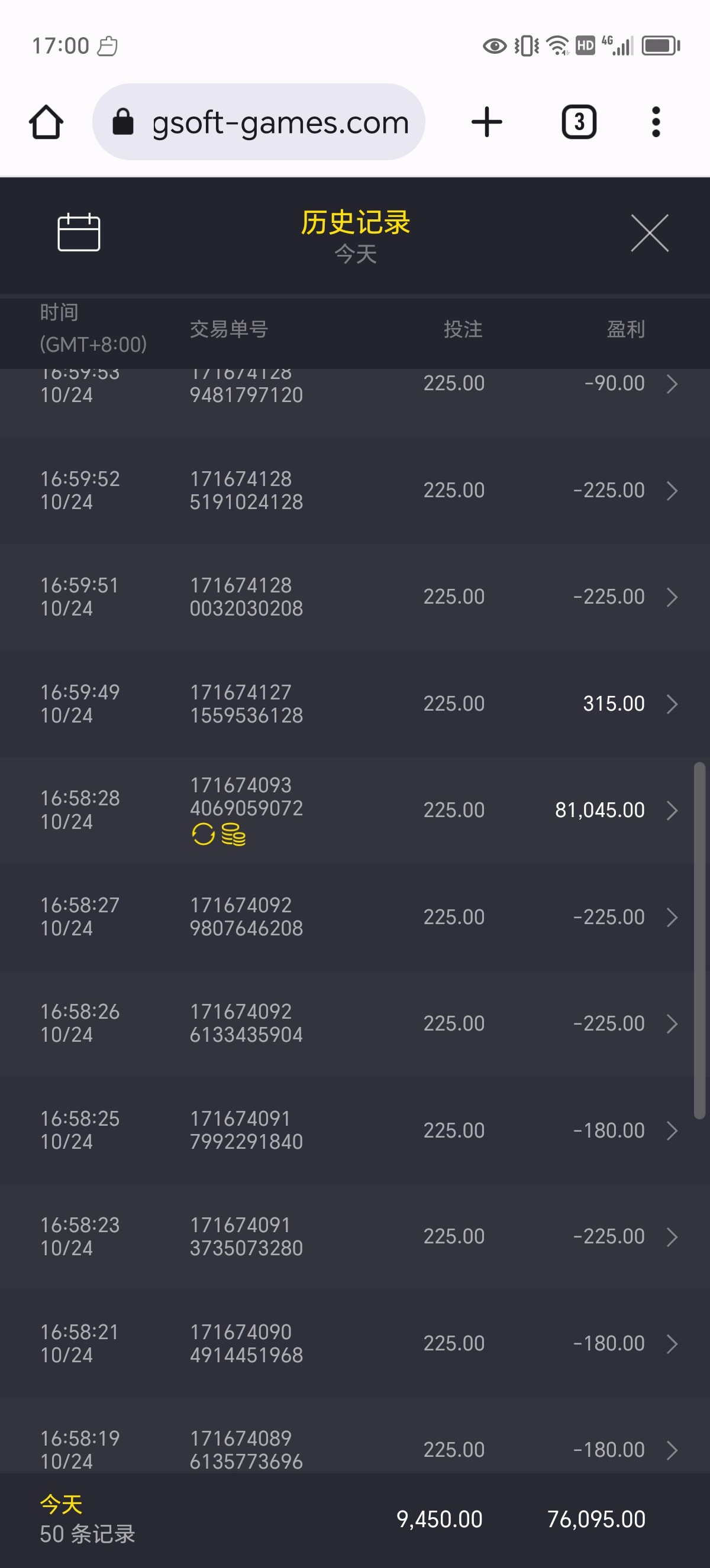The image size is (710, 1568).
Task: Tap the gsoft-games.com address bar
Action: (x=280, y=122)
